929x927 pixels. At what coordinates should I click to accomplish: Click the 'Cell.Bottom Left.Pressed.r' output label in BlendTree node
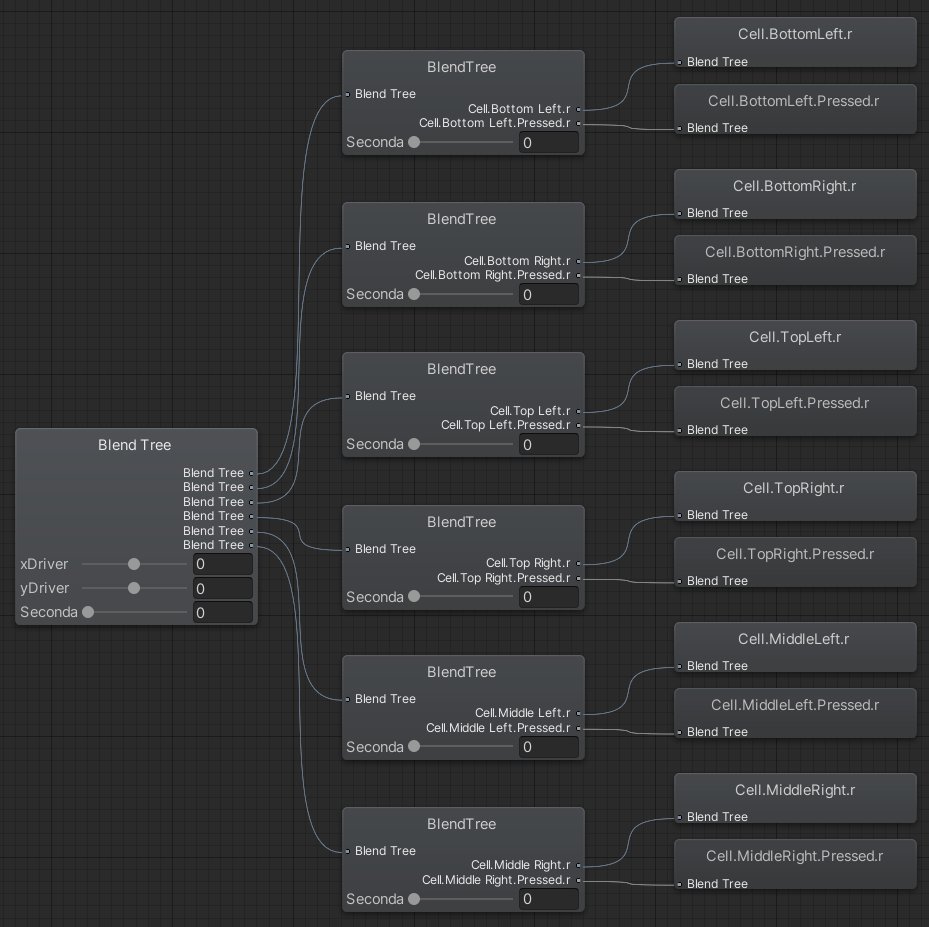pos(495,123)
